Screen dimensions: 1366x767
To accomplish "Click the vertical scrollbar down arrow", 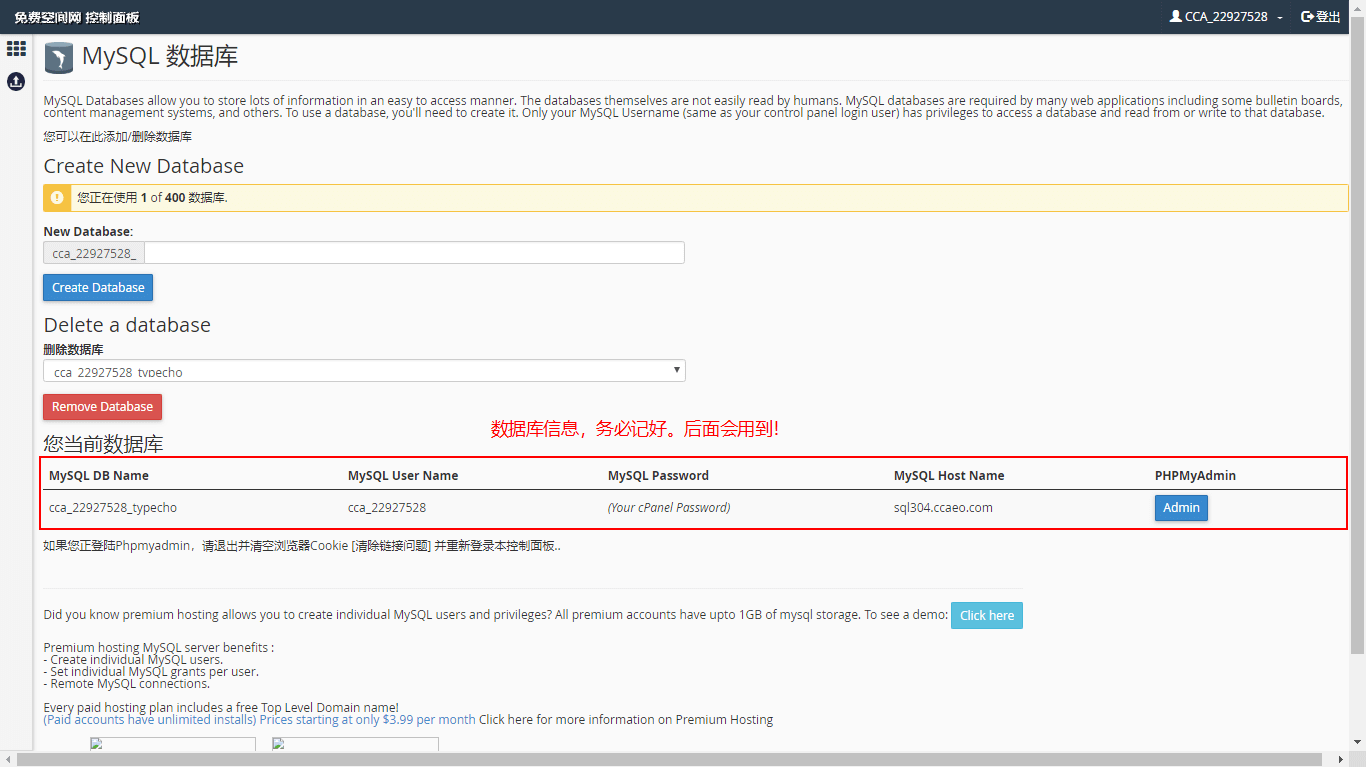I will click(x=1357, y=742).
